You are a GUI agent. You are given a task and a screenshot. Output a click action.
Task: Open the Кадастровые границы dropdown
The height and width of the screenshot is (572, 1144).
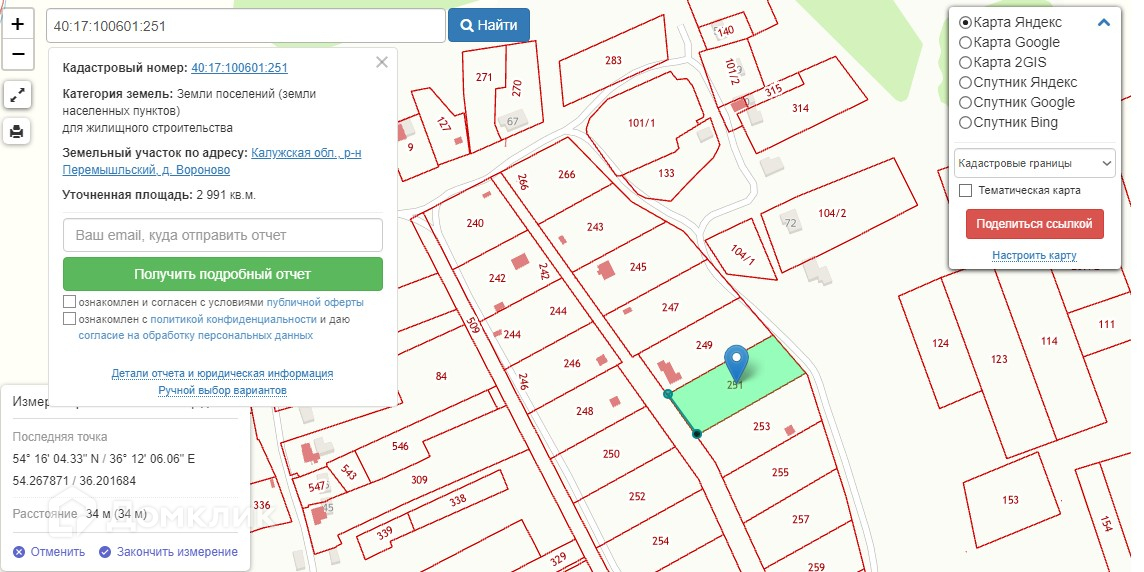[1035, 163]
